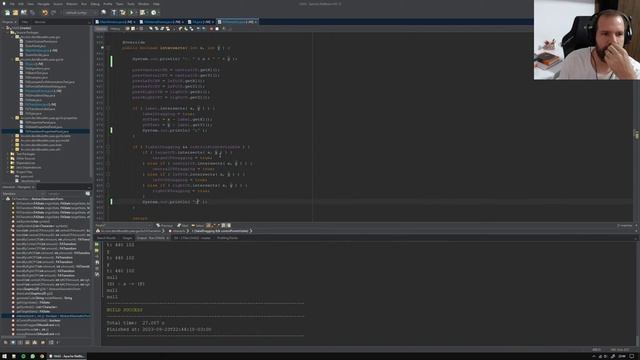Click the Previous button in find bar
The height and width of the screenshot is (360, 640).
[165, 225]
